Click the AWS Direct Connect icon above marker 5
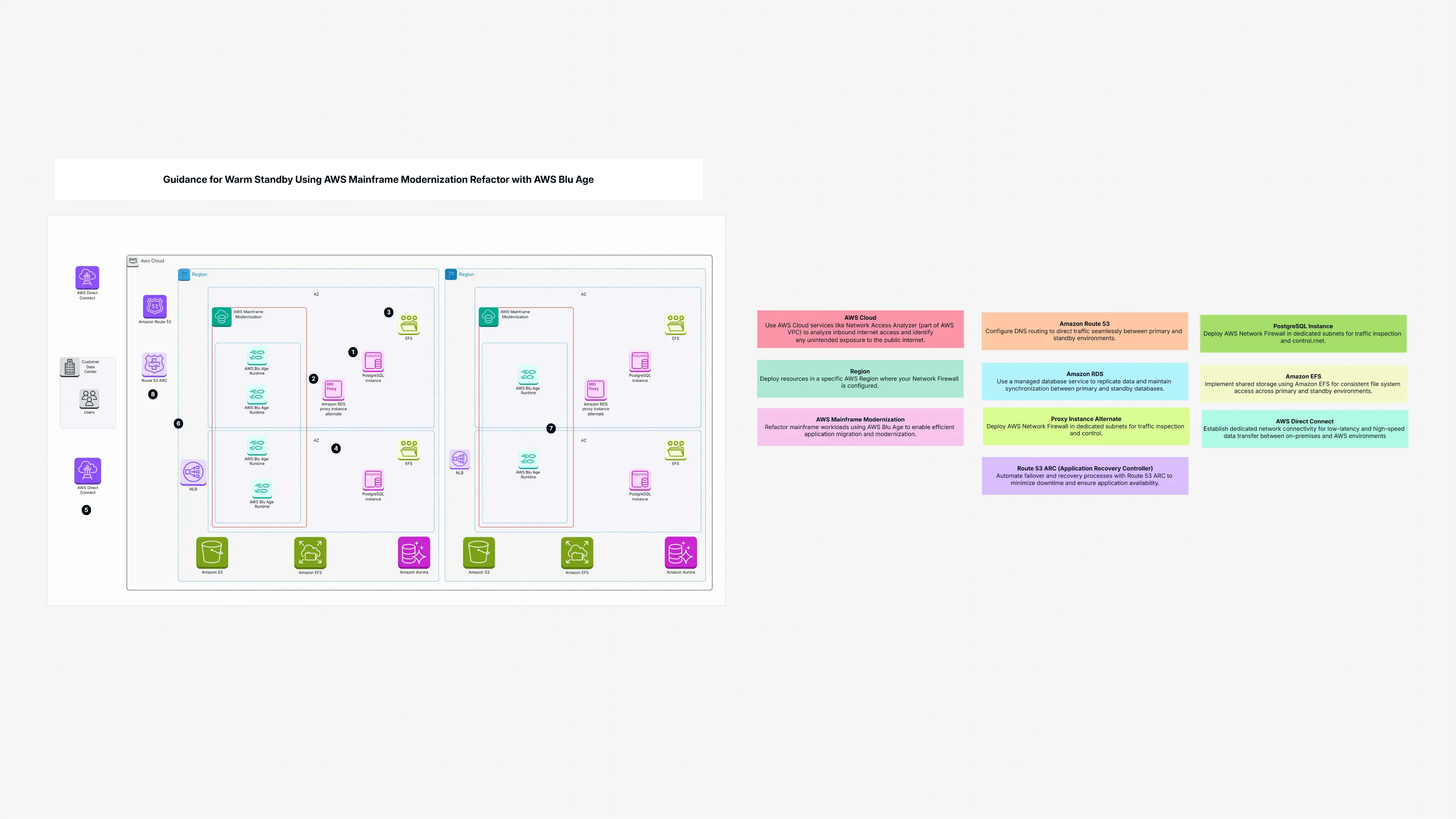This screenshot has width=1456, height=819. pyautogui.click(x=88, y=470)
